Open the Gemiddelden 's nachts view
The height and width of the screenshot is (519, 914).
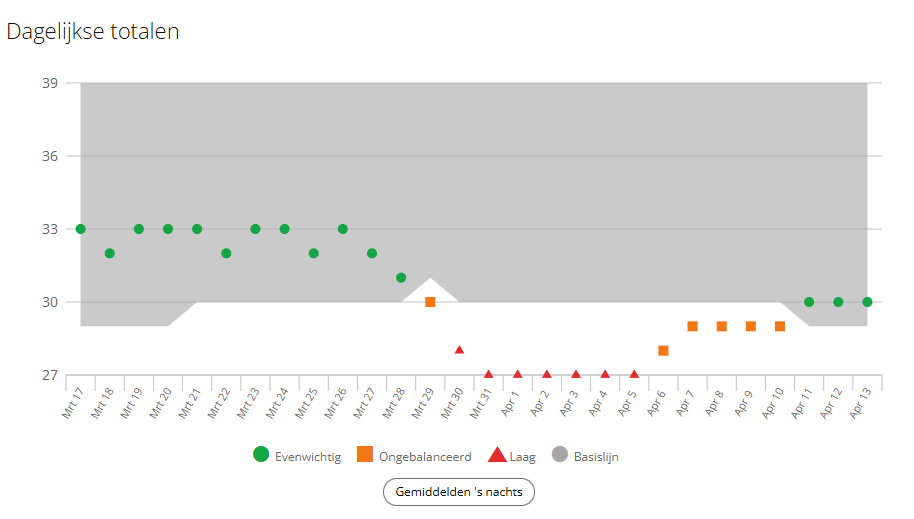[x=459, y=492]
